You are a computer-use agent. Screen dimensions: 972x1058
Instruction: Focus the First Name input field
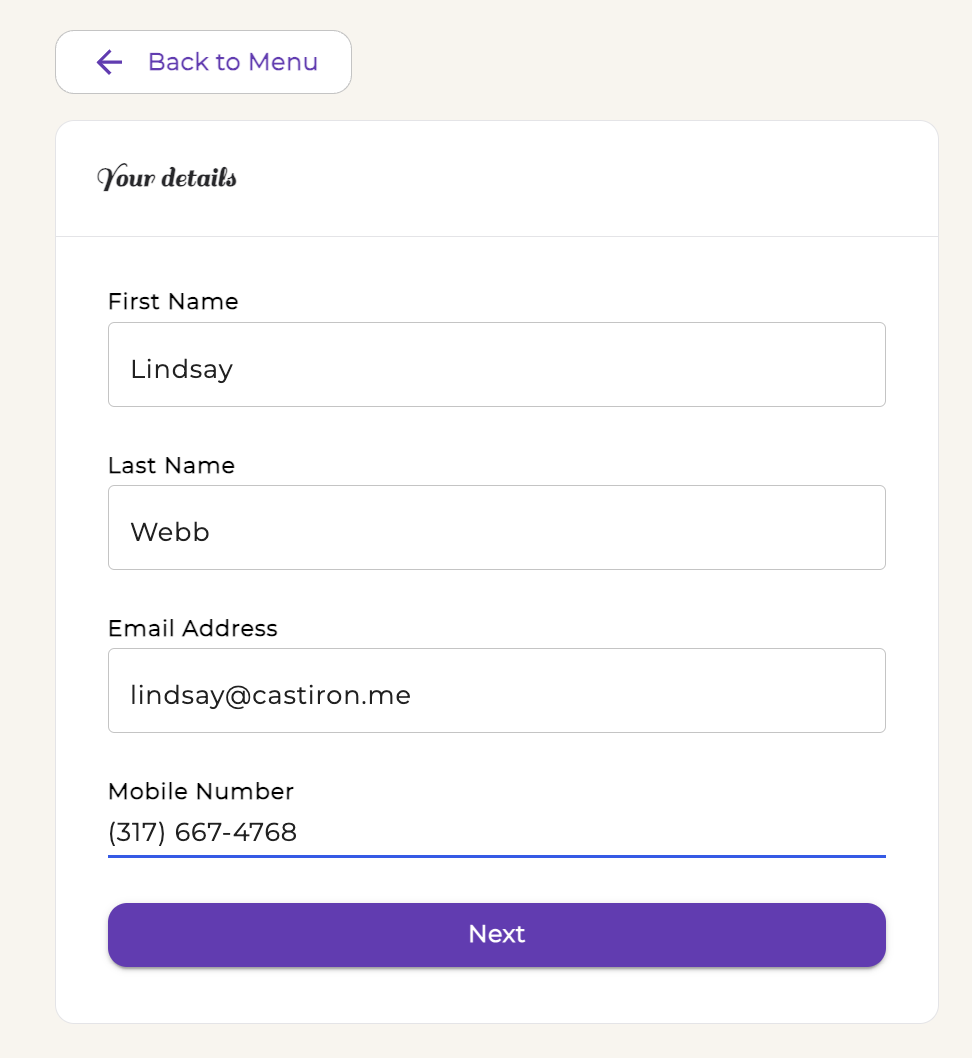coord(496,364)
